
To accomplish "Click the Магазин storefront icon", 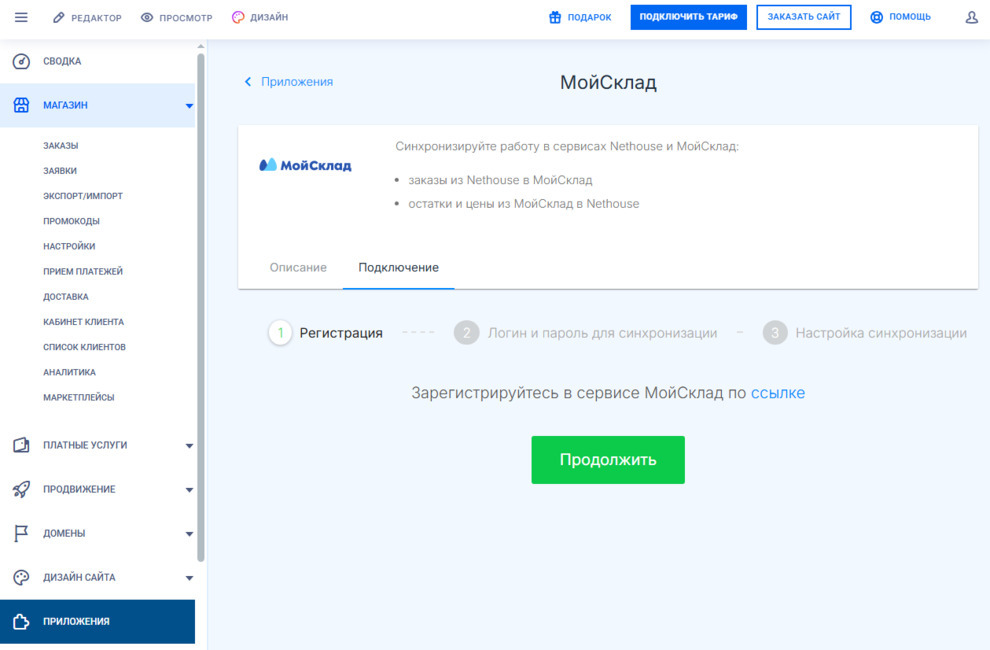I will tap(21, 105).
